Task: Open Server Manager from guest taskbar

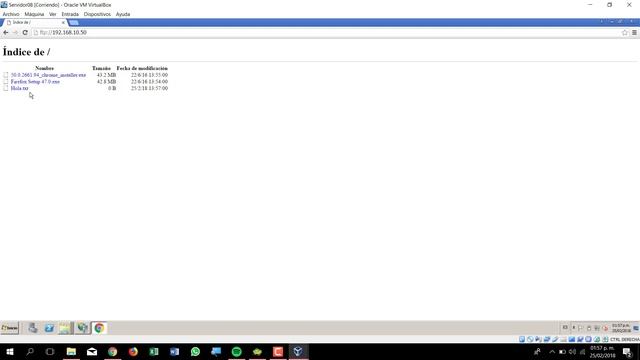Action: (x=33, y=328)
